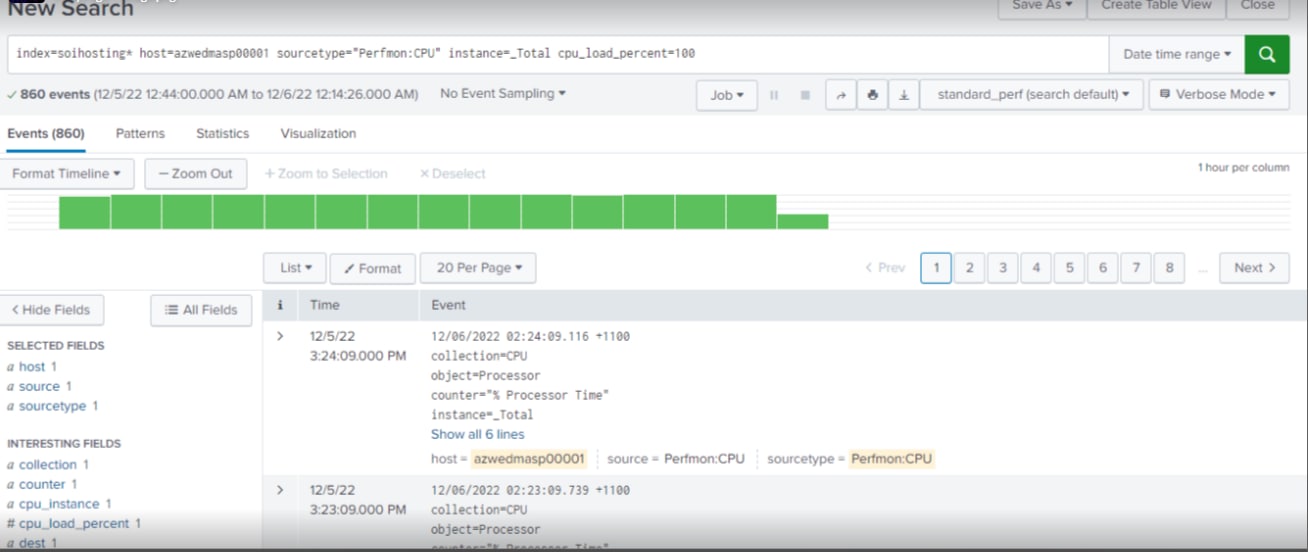Share the search job

pyautogui.click(x=841, y=95)
